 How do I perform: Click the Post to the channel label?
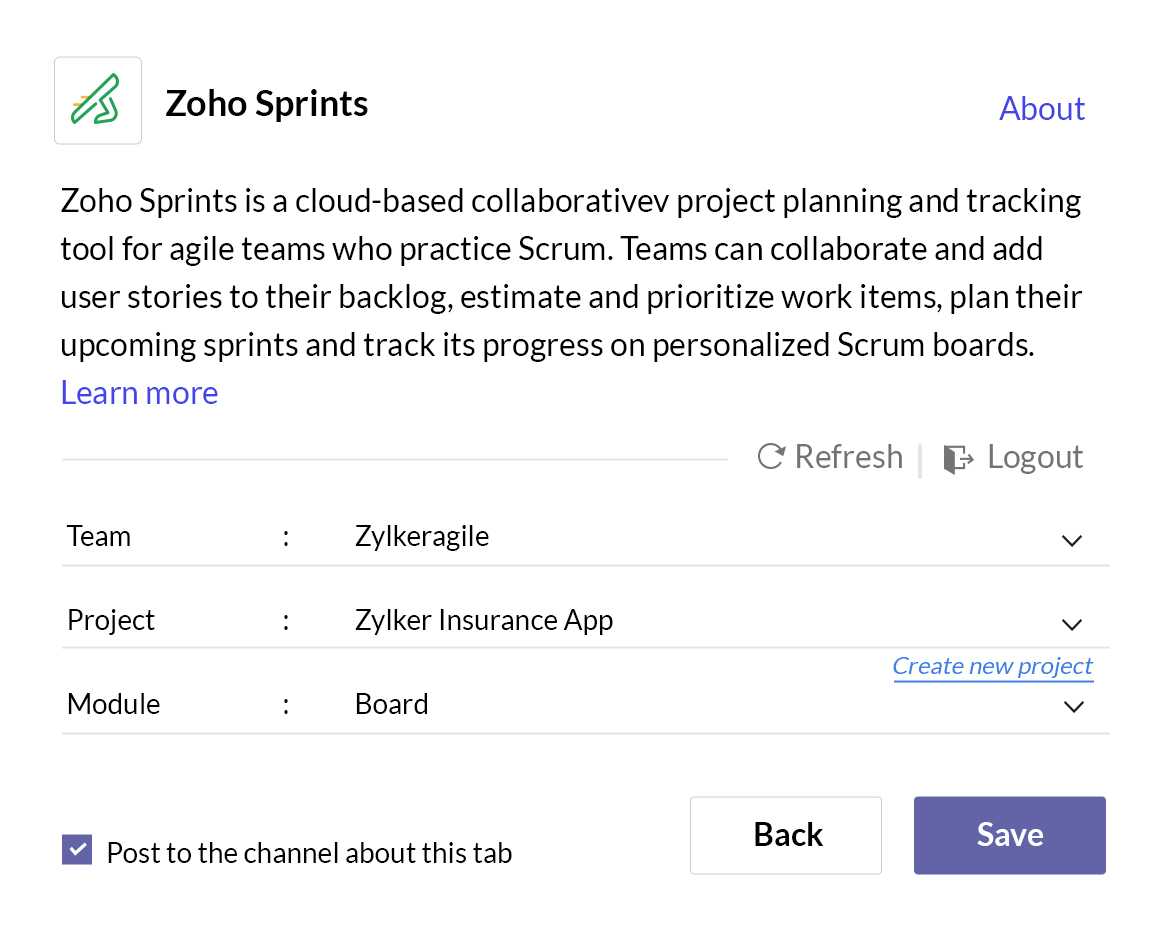pos(309,853)
